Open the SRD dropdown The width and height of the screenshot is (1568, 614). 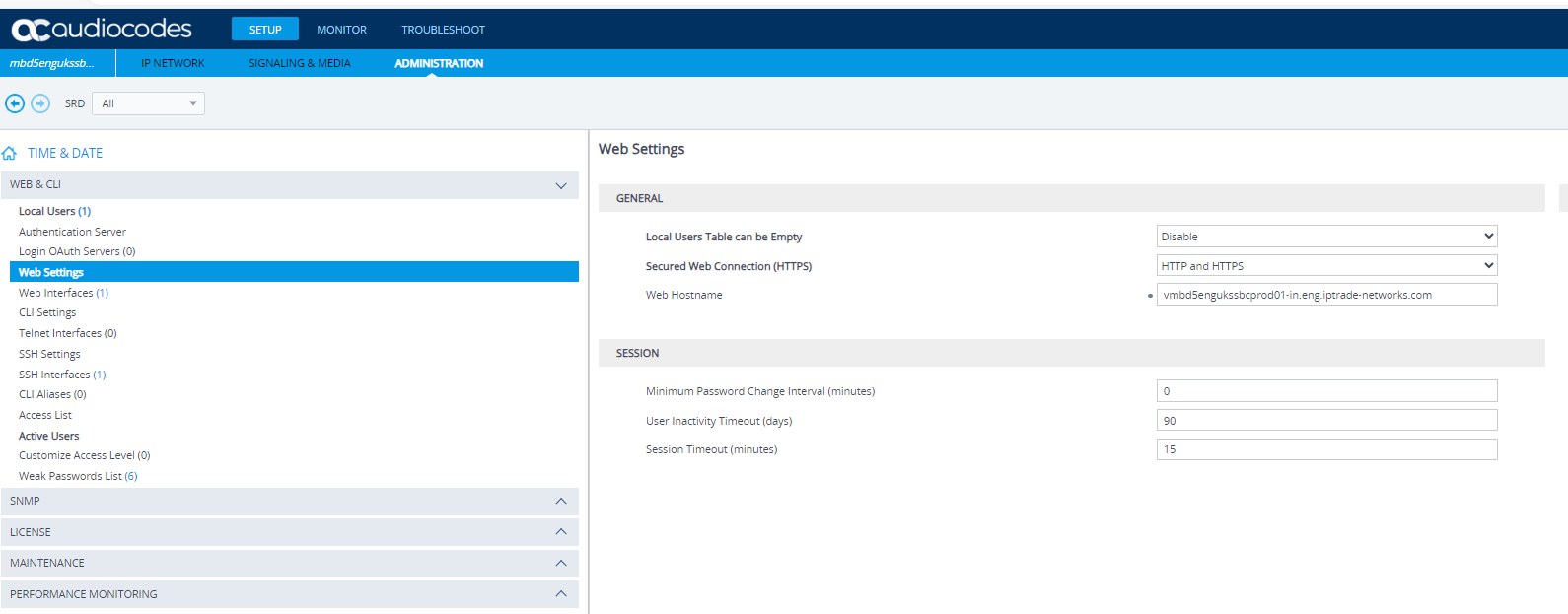pyautogui.click(x=148, y=103)
